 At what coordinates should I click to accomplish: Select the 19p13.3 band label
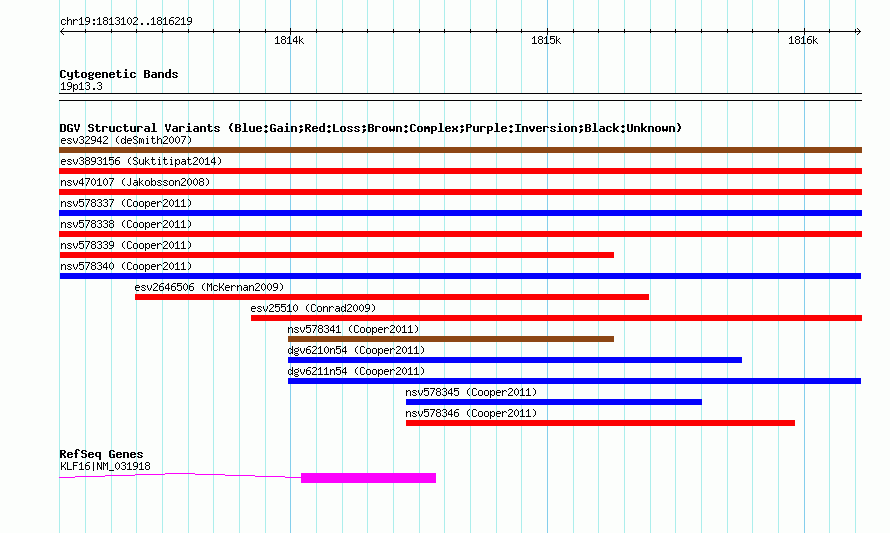tap(81, 87)
